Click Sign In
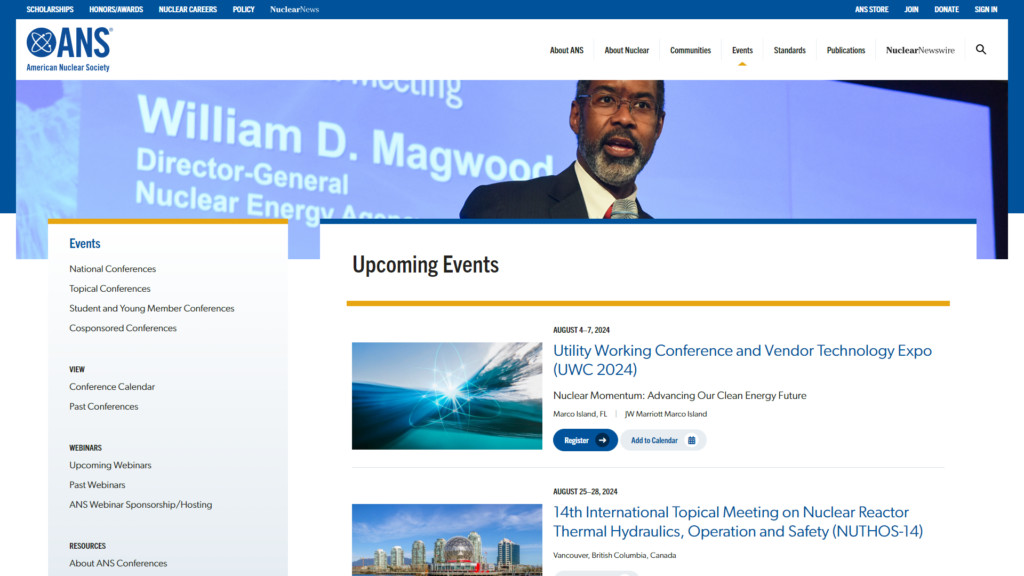 [x=985, y=9]
